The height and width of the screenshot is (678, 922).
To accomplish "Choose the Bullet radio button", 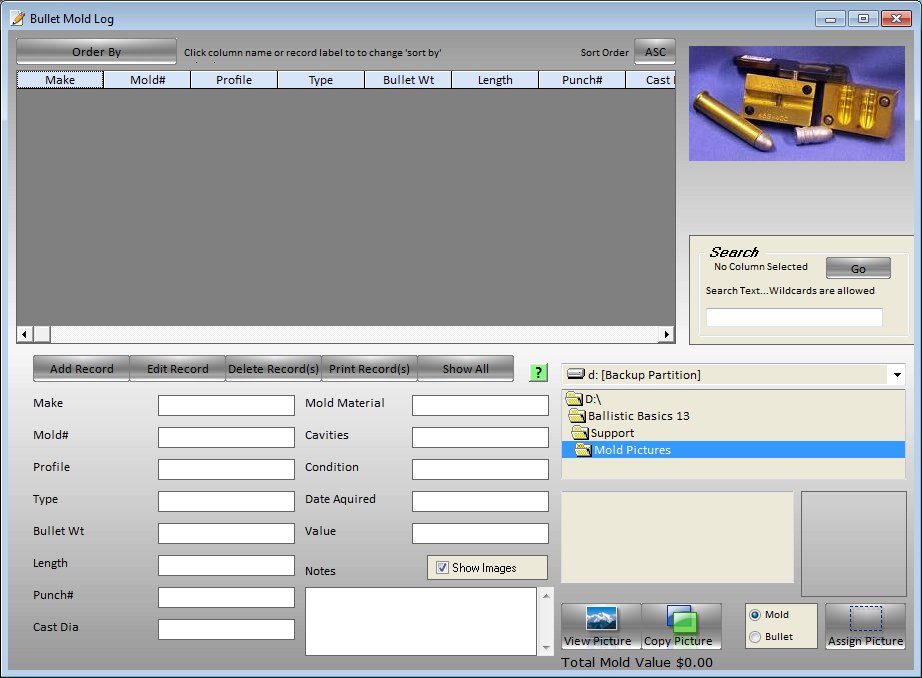I will click(x=755, y=636).
